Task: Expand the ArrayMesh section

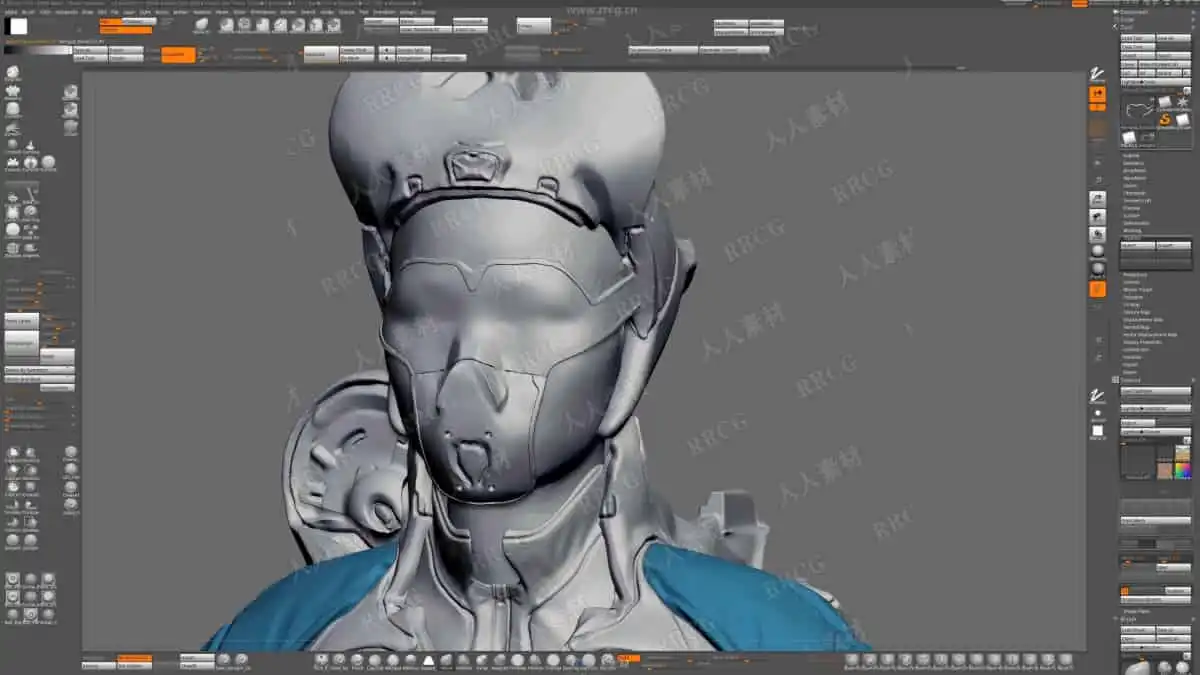Action: pos(1133,171)
